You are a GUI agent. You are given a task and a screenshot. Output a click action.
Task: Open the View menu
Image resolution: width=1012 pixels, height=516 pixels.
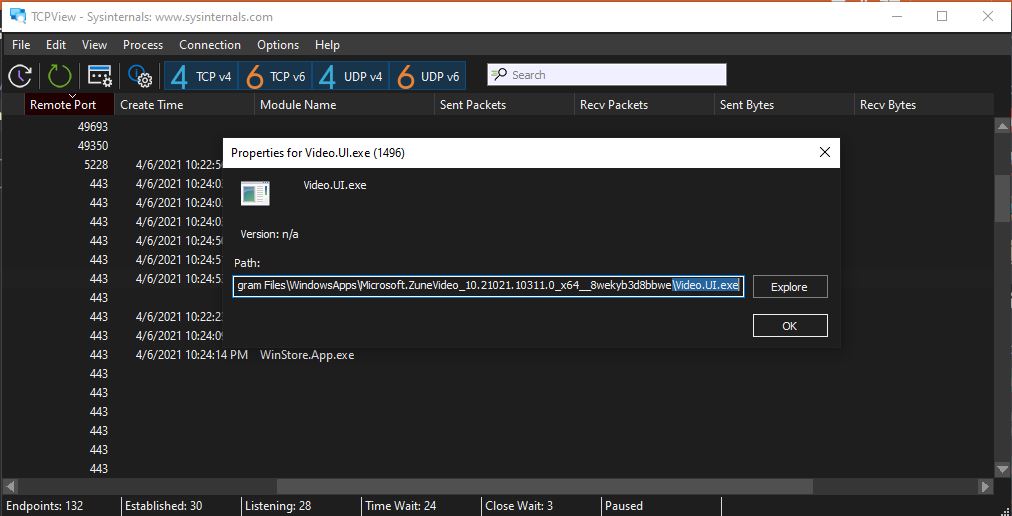[x=94, y=45]
